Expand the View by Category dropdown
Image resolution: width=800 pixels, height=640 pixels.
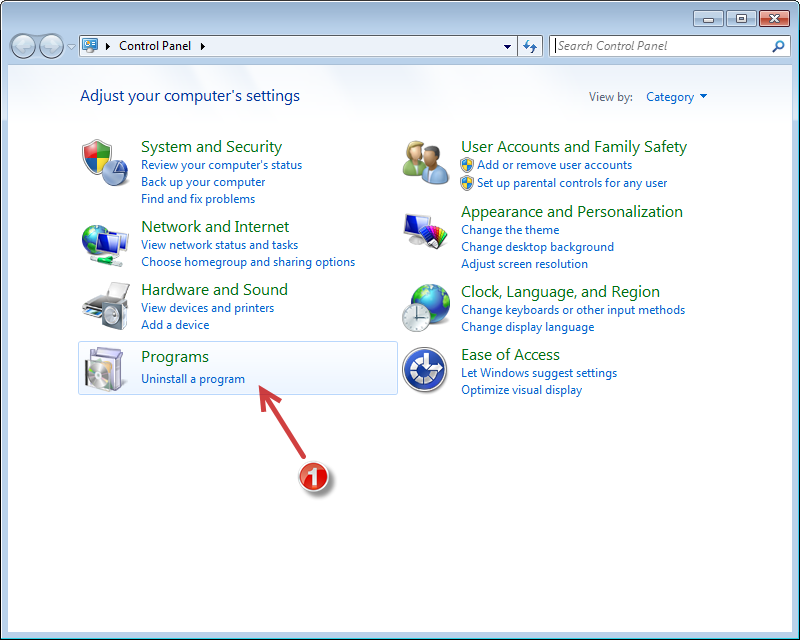(677, 97)
